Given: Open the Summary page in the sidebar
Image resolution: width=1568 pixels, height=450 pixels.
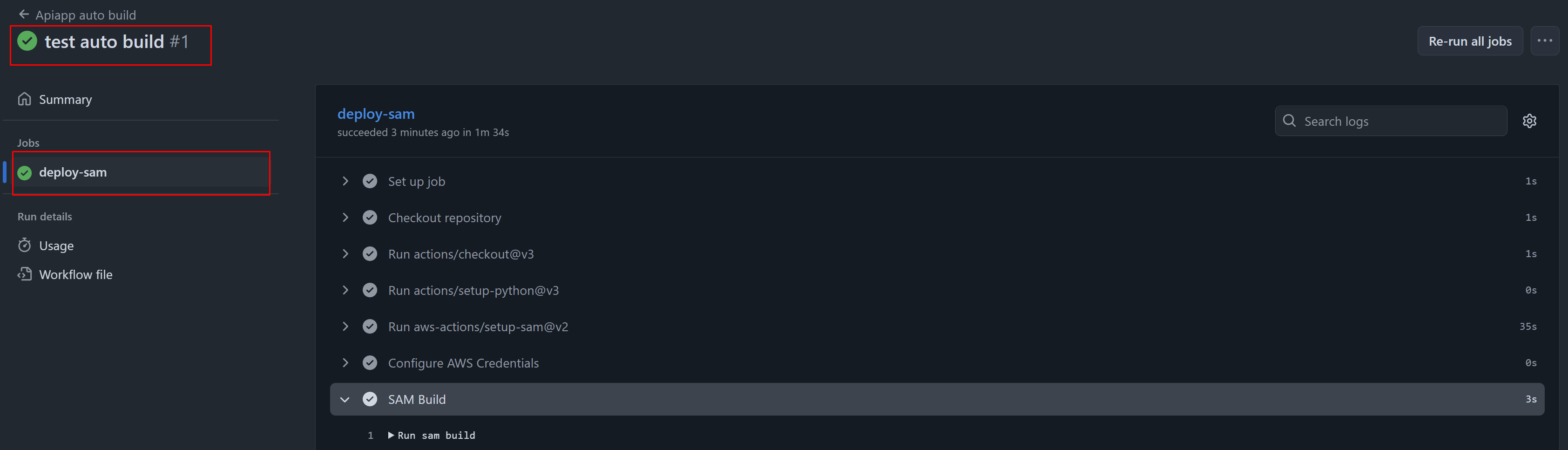Looking at the screenshot, I should 65,99.
